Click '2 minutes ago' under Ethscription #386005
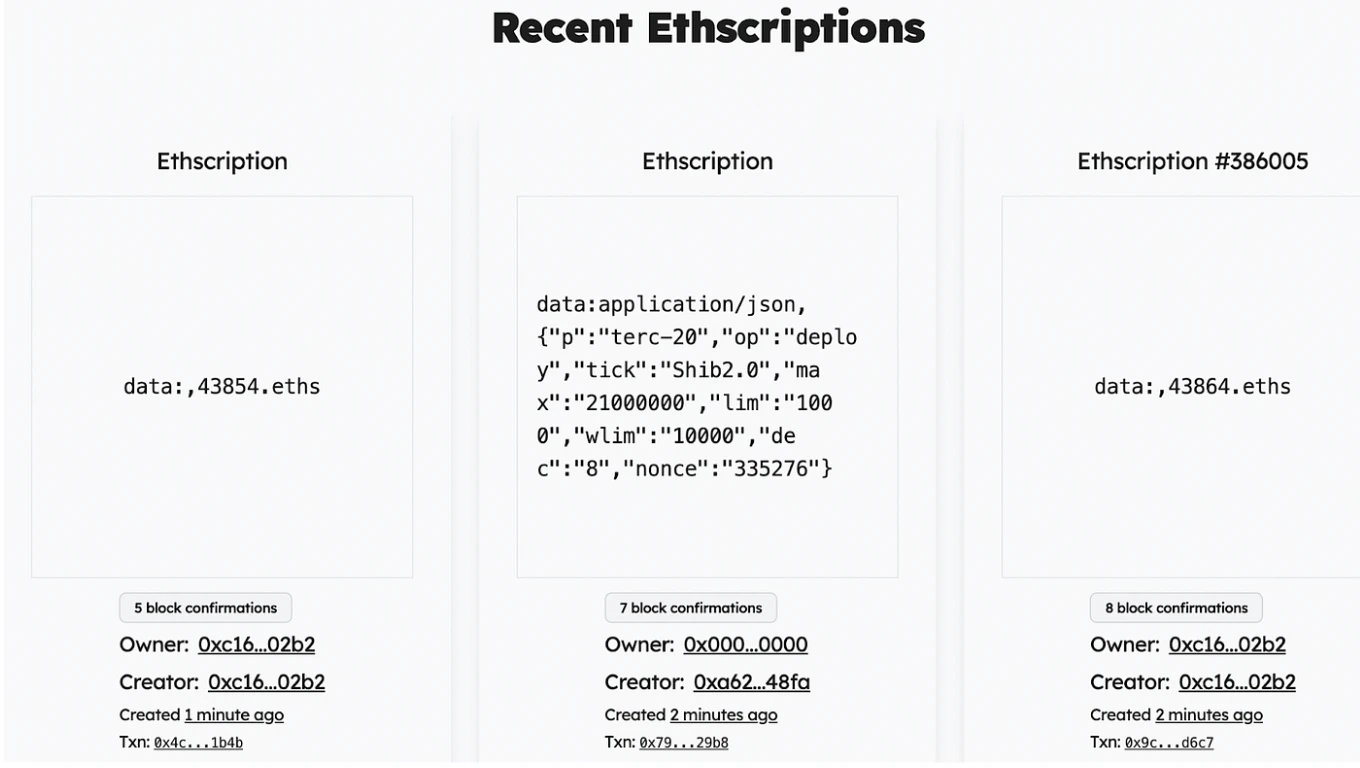 coord(1208,715)
